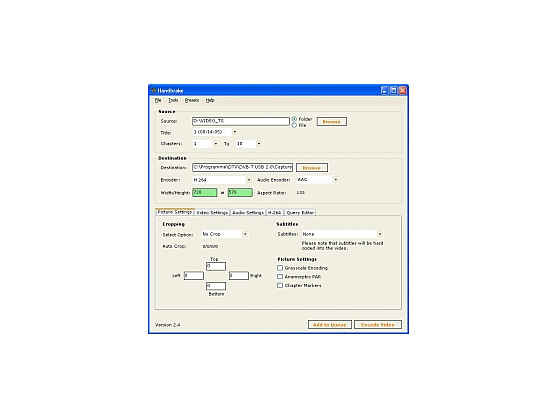Switch to the Query Editor tab
This screenshot has width=557, height=418.
pyautogui.click(x=300, y=213)
